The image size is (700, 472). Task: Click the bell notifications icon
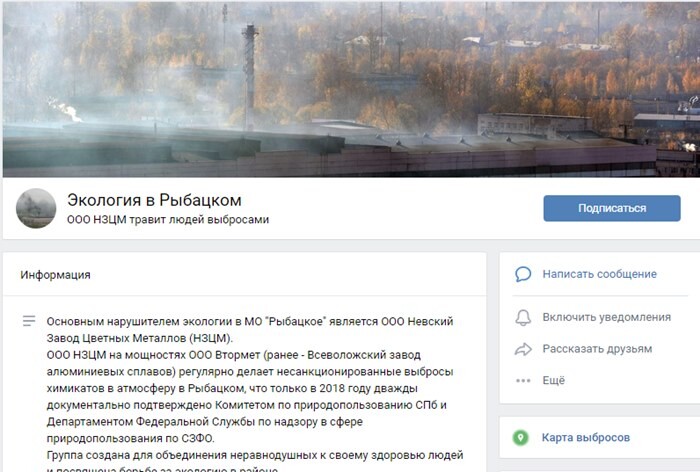pyautogui.click(x=523, y=317)
